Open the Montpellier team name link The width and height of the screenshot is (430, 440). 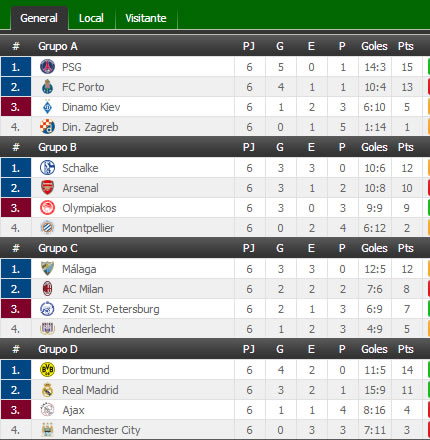88,228
